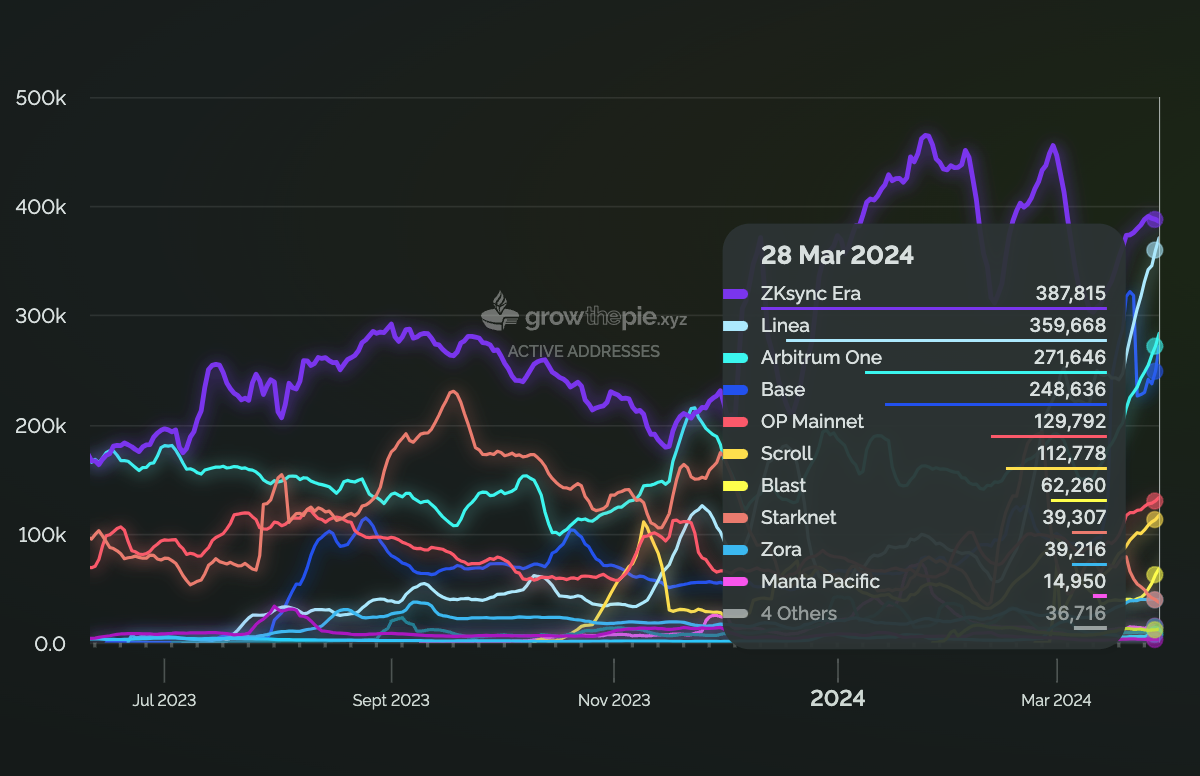The image size is (1200, 776).
Task: Click the value 39,216
Action: [x=1077, y=550]
